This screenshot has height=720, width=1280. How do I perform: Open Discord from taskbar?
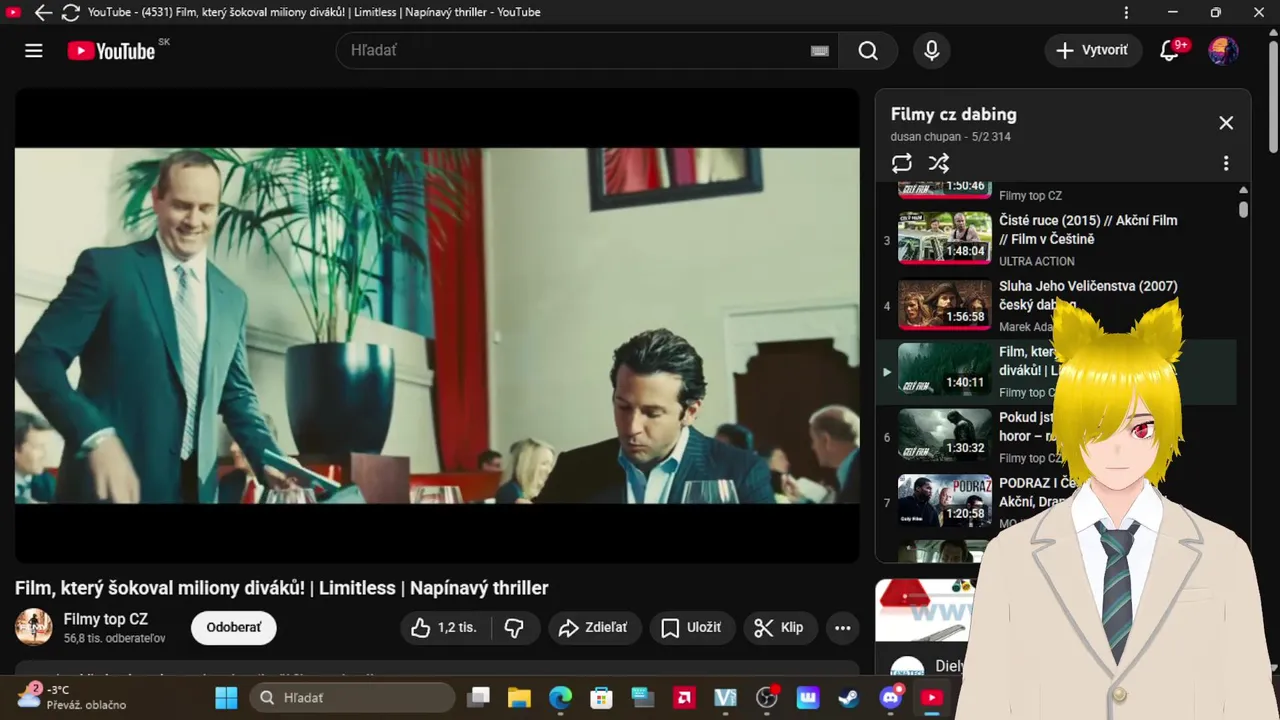pos(890,698)
